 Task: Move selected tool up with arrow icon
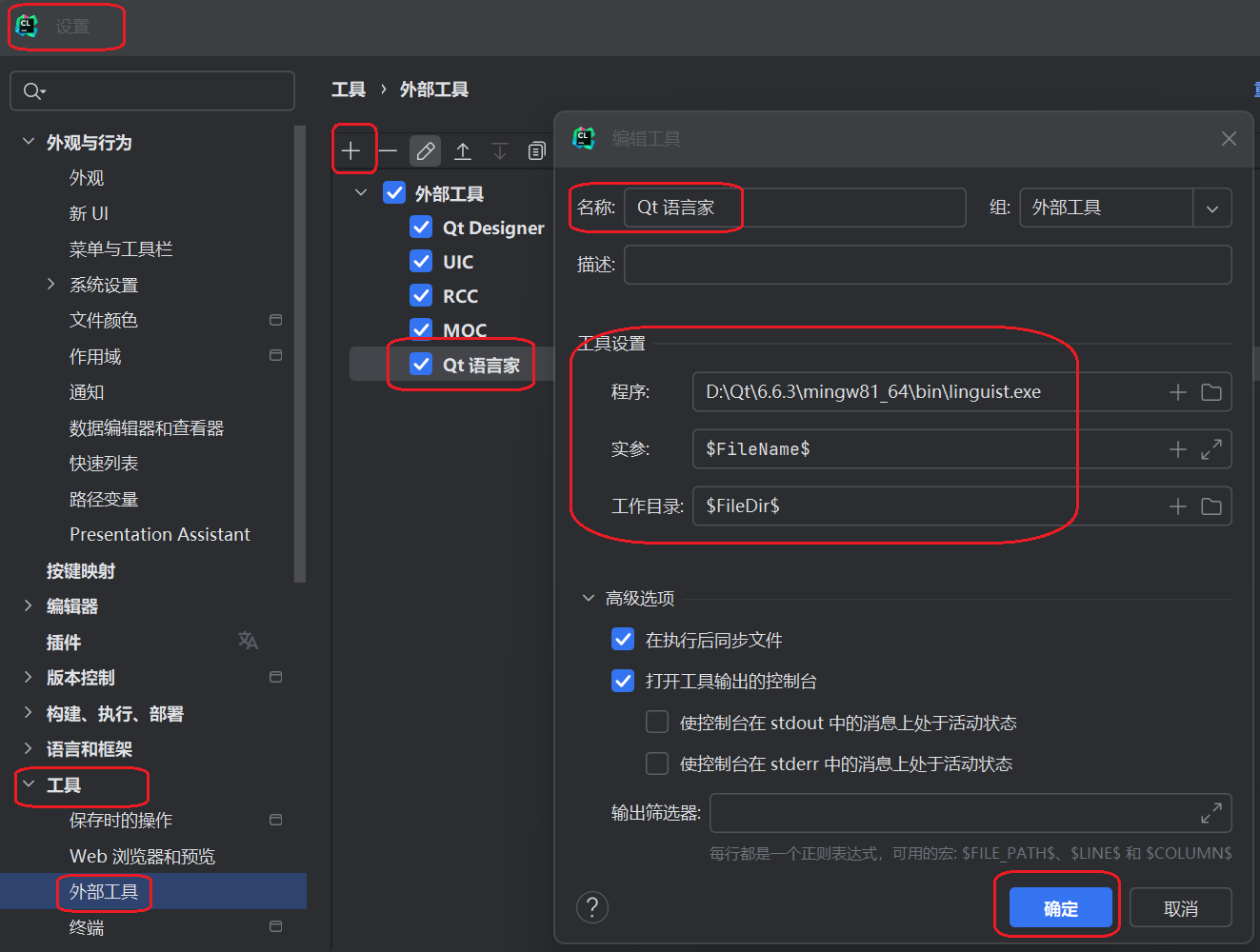click(463, 150)
